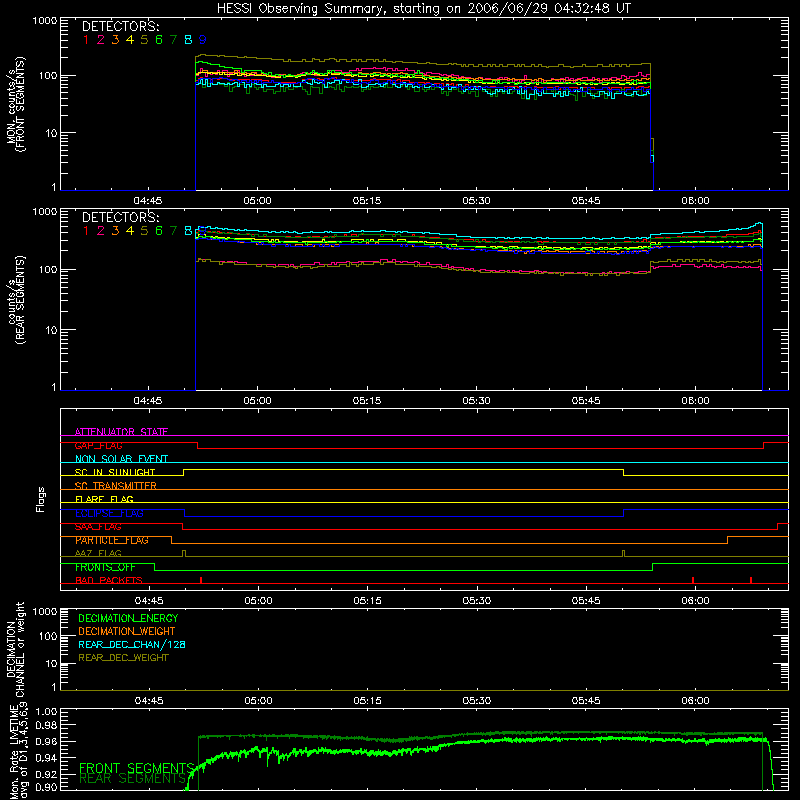This screenshot has height=800, width=800.
Task: Click the '0.94' tick on the livetime axis
Action: [46, 758]
